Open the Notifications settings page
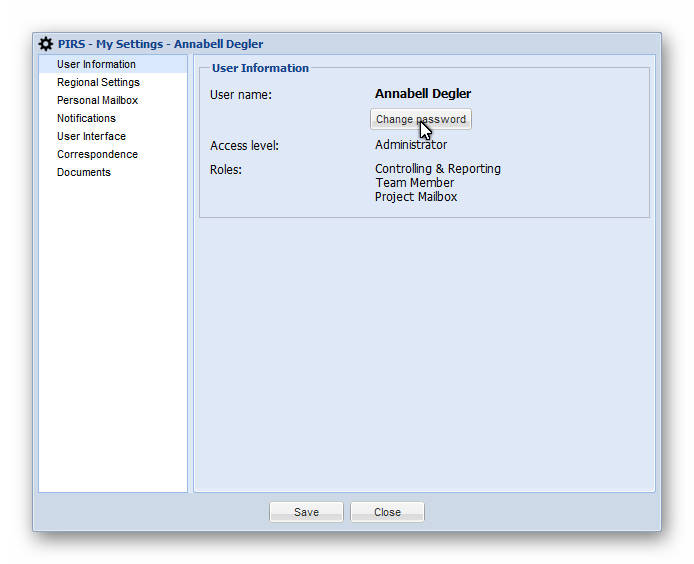Viewport: 694px width, 564px height. point(86,119)
